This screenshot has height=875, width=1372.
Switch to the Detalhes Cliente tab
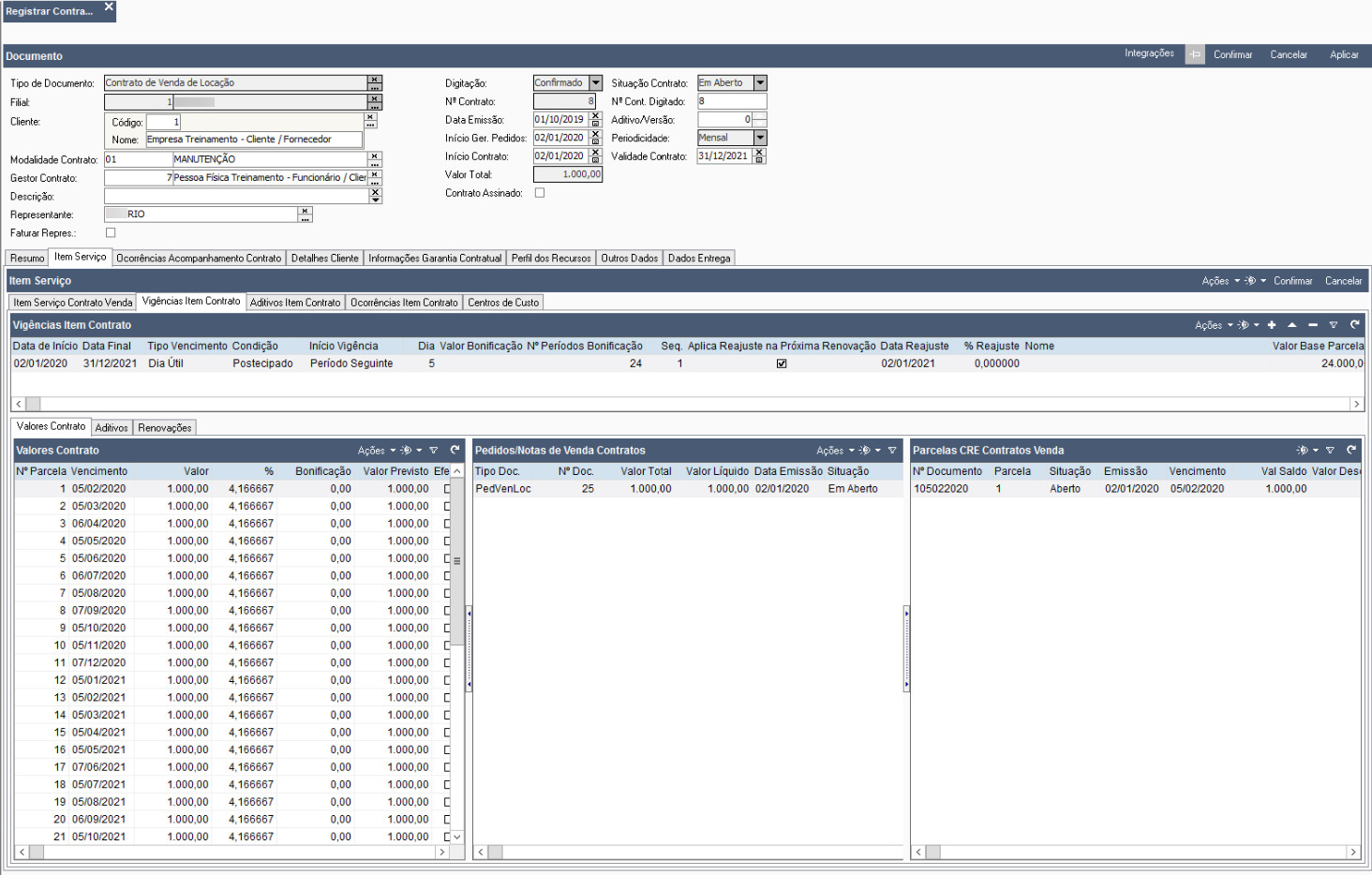[x=324, y=259]
